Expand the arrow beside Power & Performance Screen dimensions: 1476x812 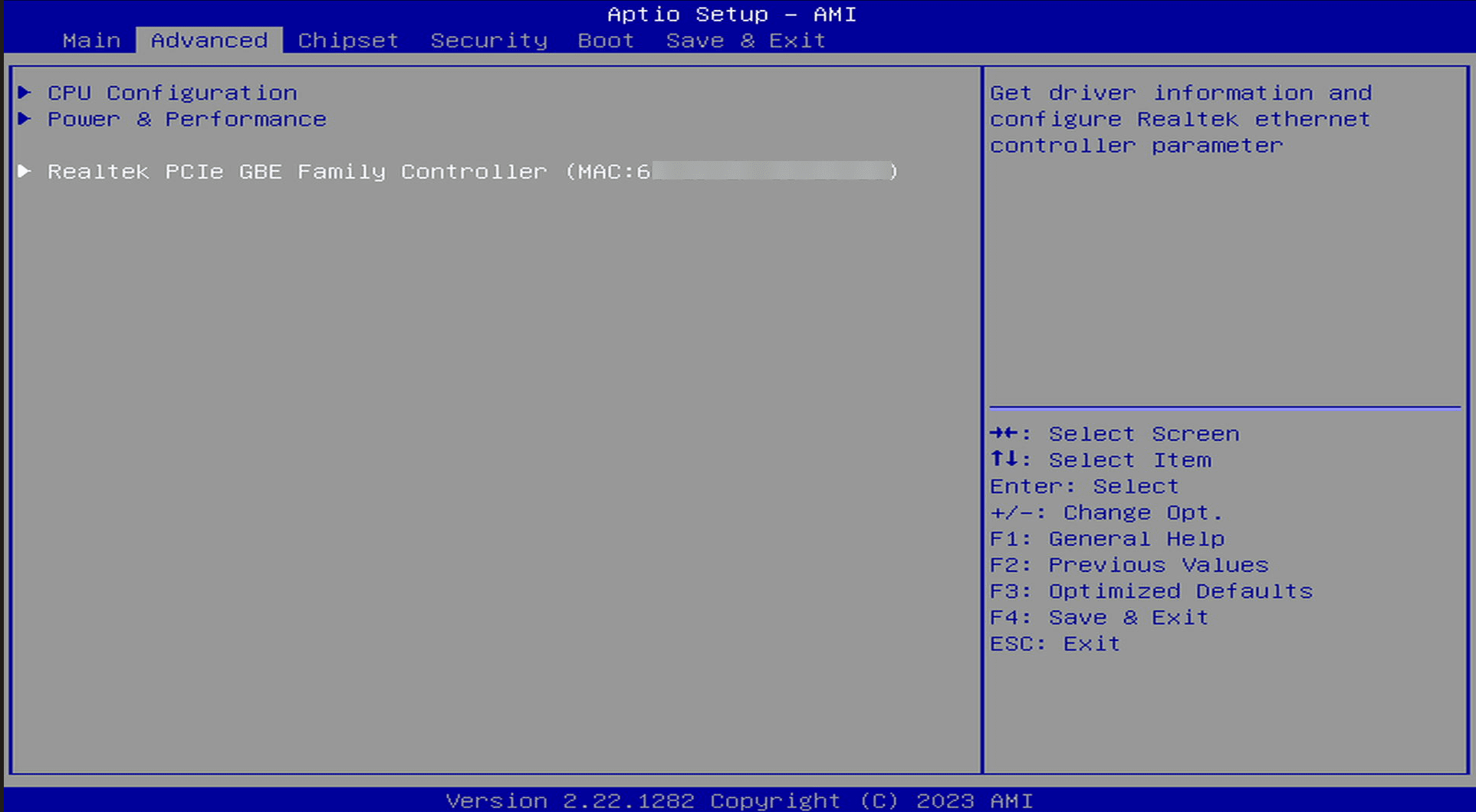coord(25,119)
